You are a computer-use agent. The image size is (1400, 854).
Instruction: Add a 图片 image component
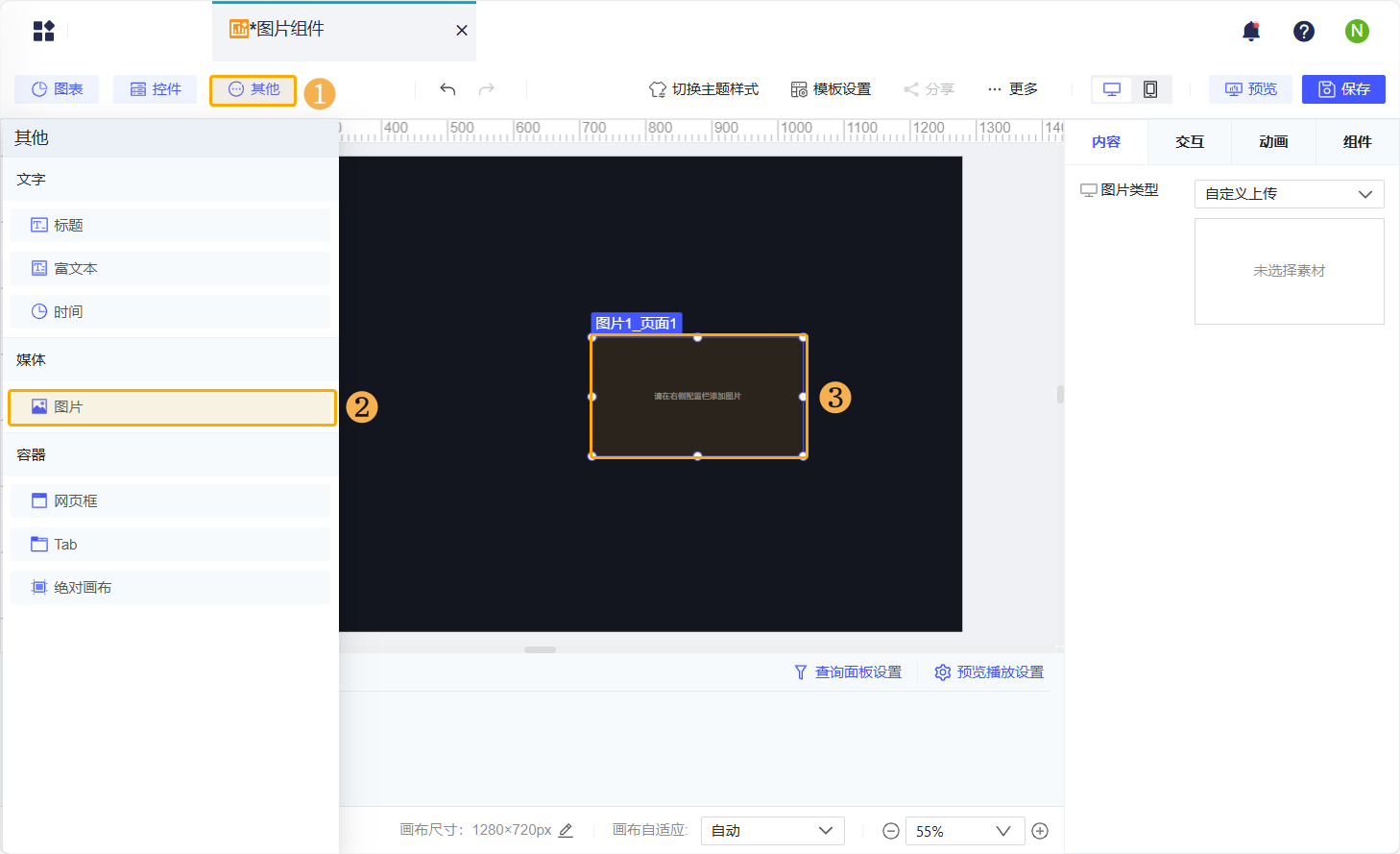click(172, 407)
